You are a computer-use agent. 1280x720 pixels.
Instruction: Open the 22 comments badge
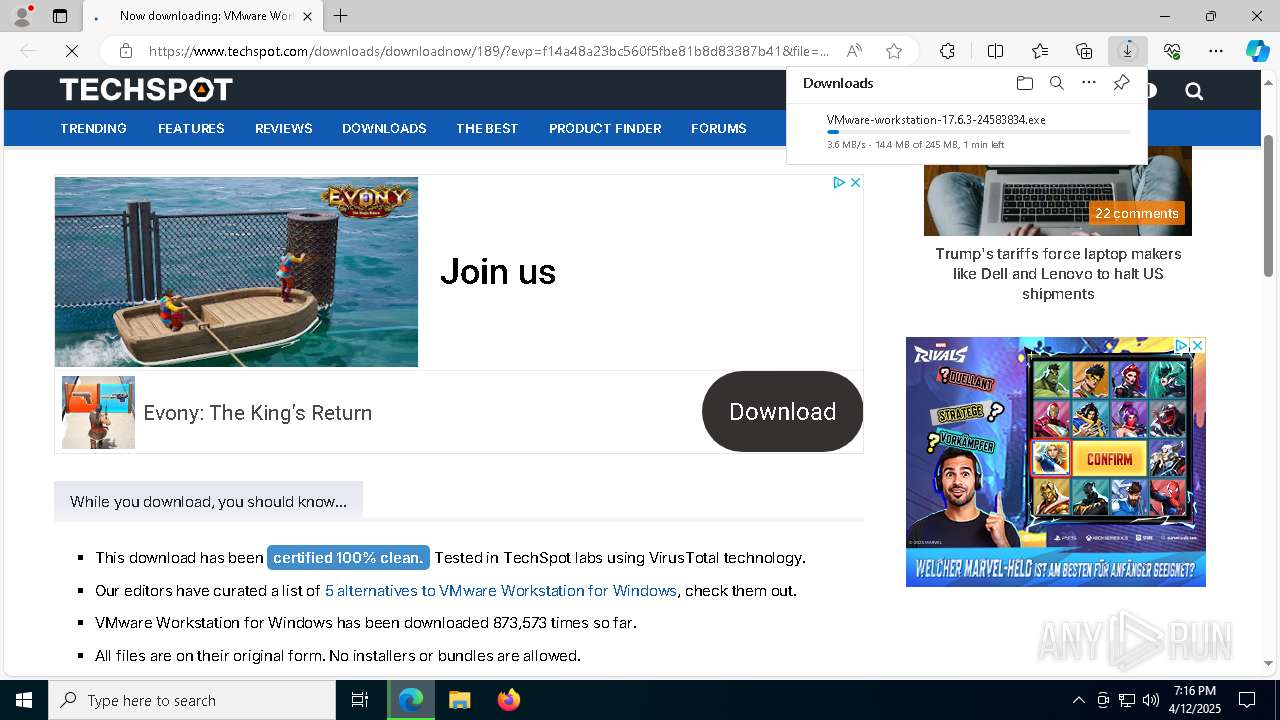1136,213
